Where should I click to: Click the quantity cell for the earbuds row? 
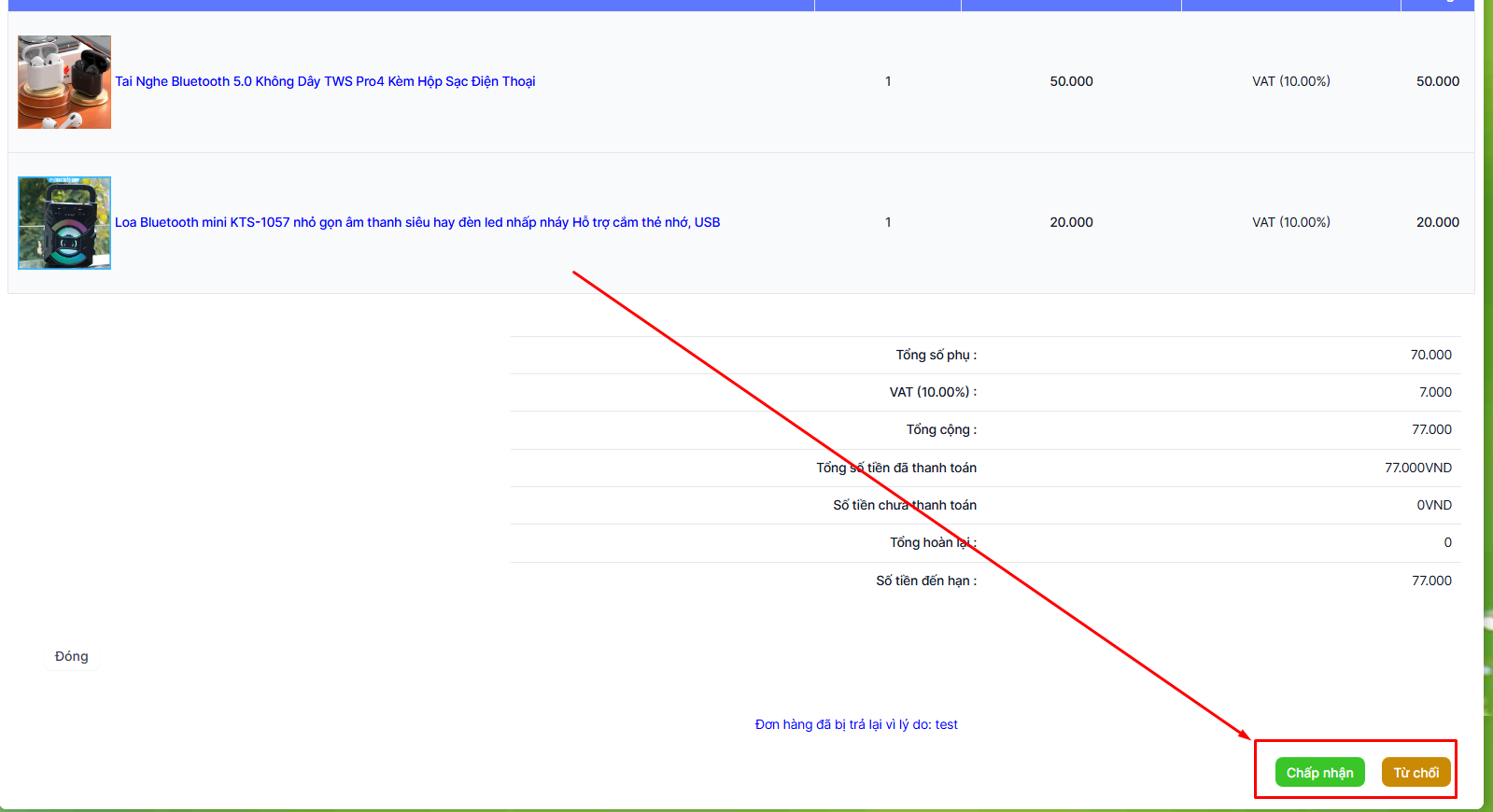coord(888,82)
